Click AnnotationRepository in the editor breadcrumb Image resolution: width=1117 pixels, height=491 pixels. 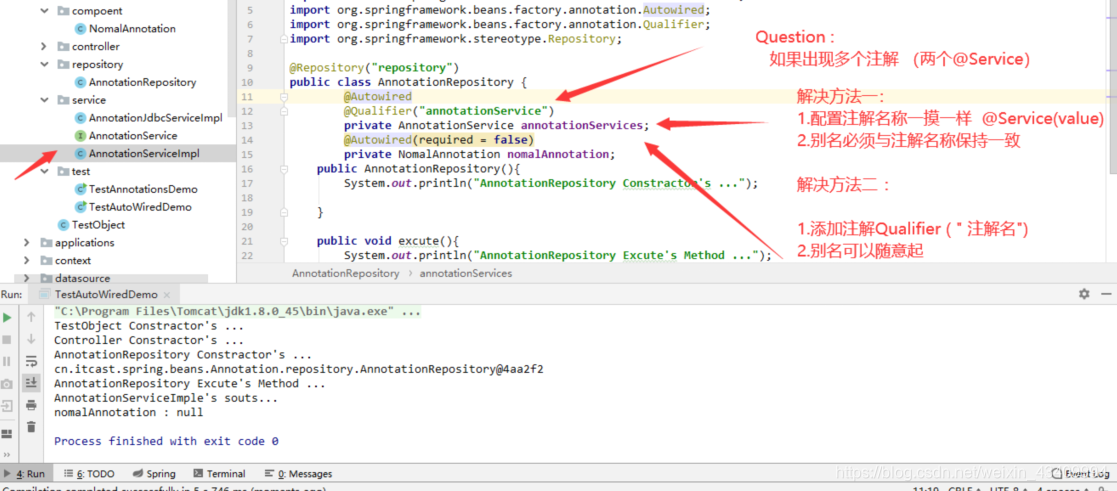(346, 273)
